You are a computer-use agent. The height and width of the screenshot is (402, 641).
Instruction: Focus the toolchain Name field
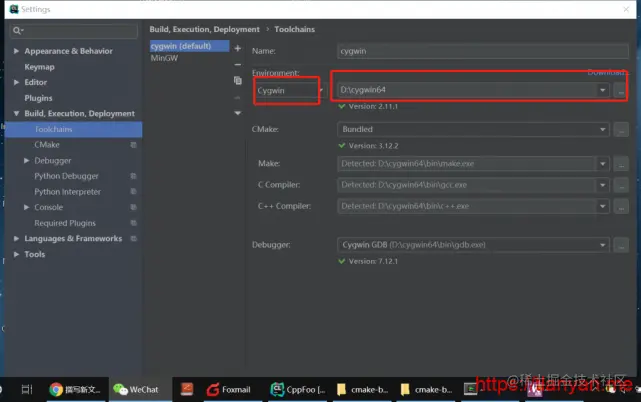(483, 51)
